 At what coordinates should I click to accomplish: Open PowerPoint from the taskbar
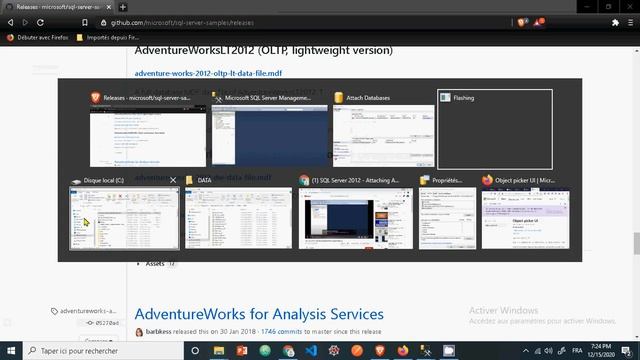(x=242, y=351)
